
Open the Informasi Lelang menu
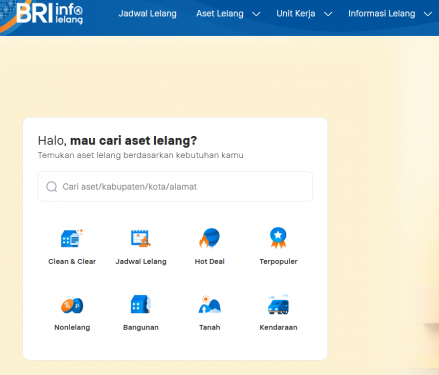(382, 14)
